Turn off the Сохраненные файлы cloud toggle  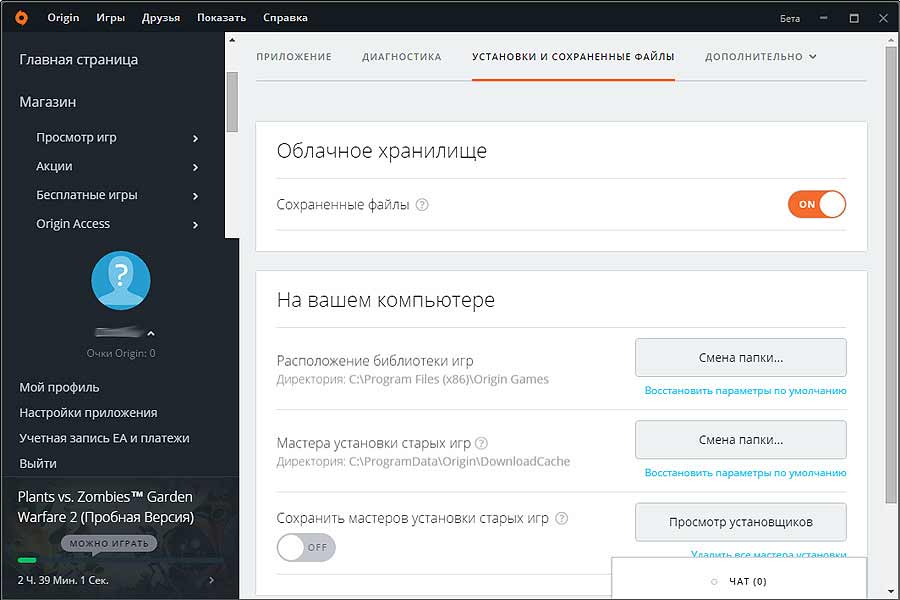tap(817, 204)
